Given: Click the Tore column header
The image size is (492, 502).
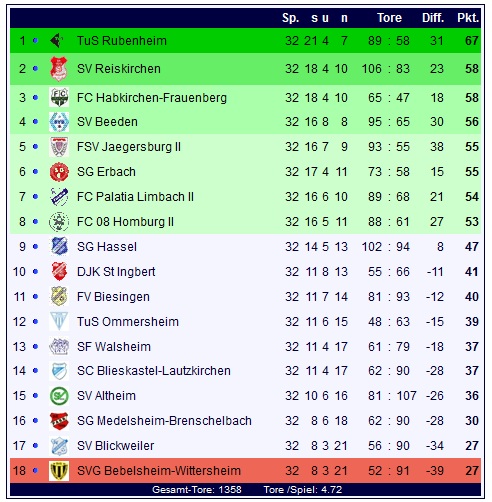Looking at the screenshot, I should pyautogui.click(x=389, y=18).
